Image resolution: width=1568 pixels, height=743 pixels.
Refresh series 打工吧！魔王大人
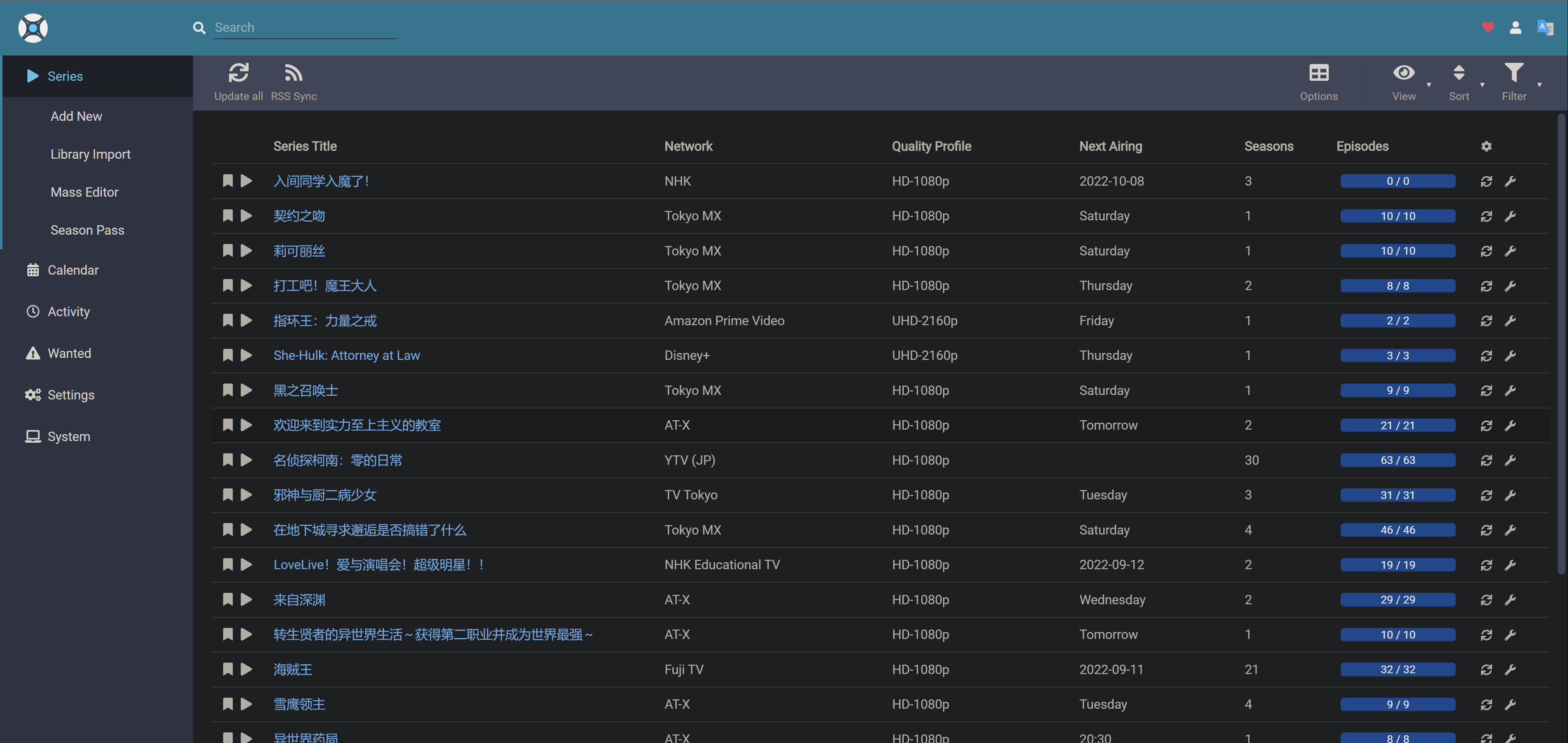pos(1486,285)
